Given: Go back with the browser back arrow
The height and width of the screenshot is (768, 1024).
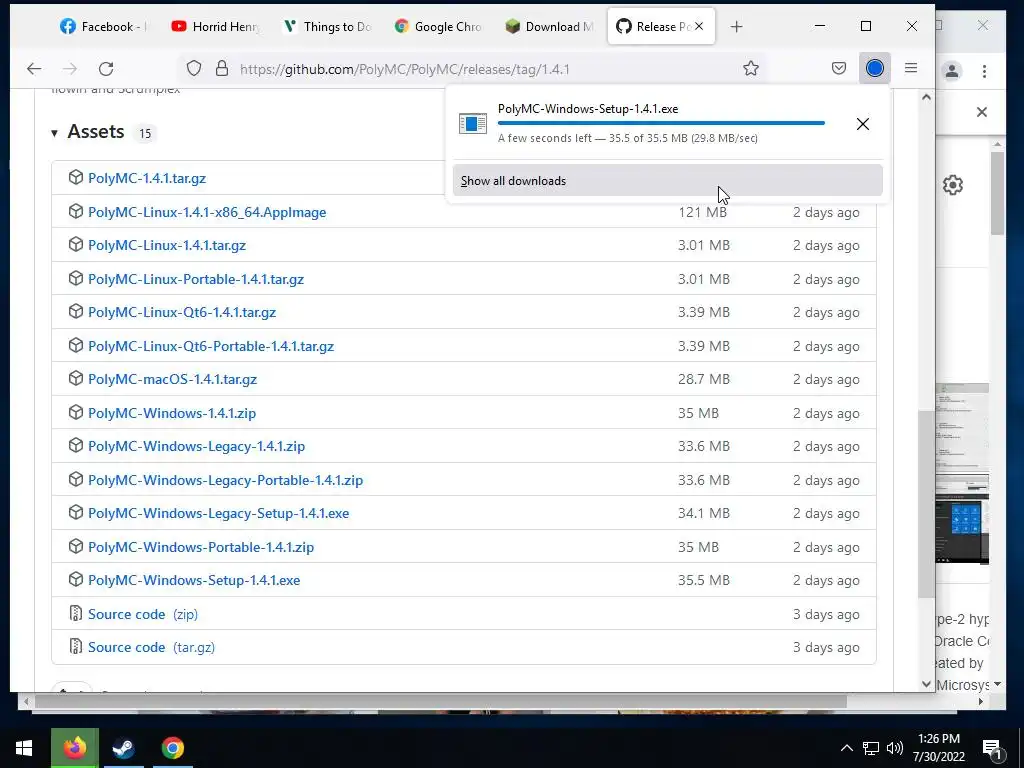Looking at the screenshot, I should pos(34,69).
